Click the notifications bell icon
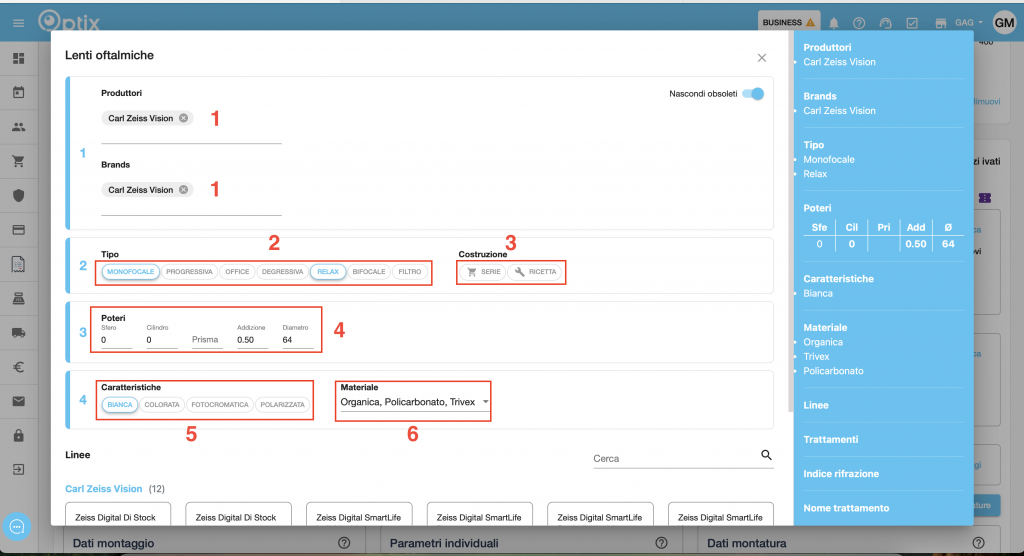The height and width of the screenshot is (556, 1024). point(834,23)
